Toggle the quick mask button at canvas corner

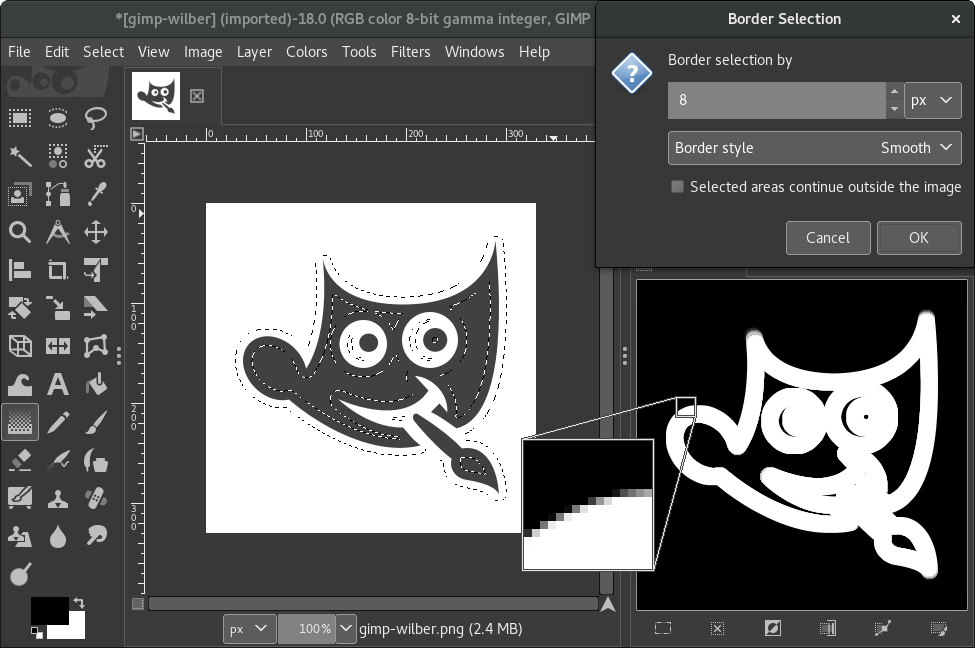click(x=138, y=604)
